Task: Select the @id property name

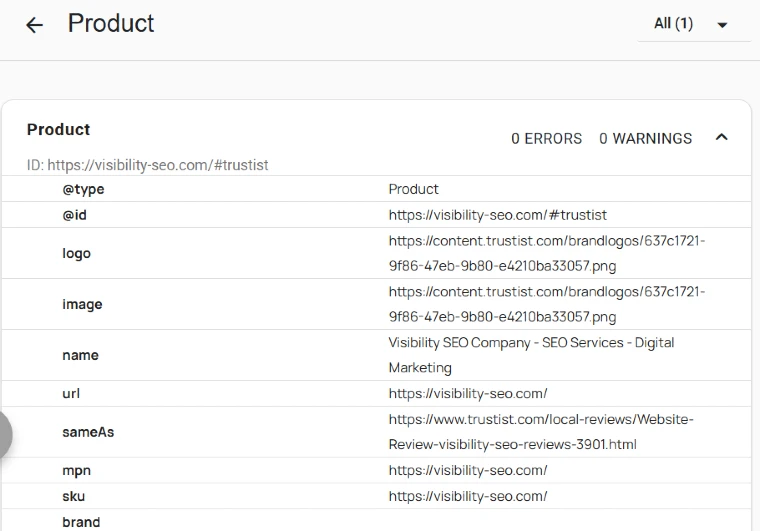Action: [x=75, y=215]
